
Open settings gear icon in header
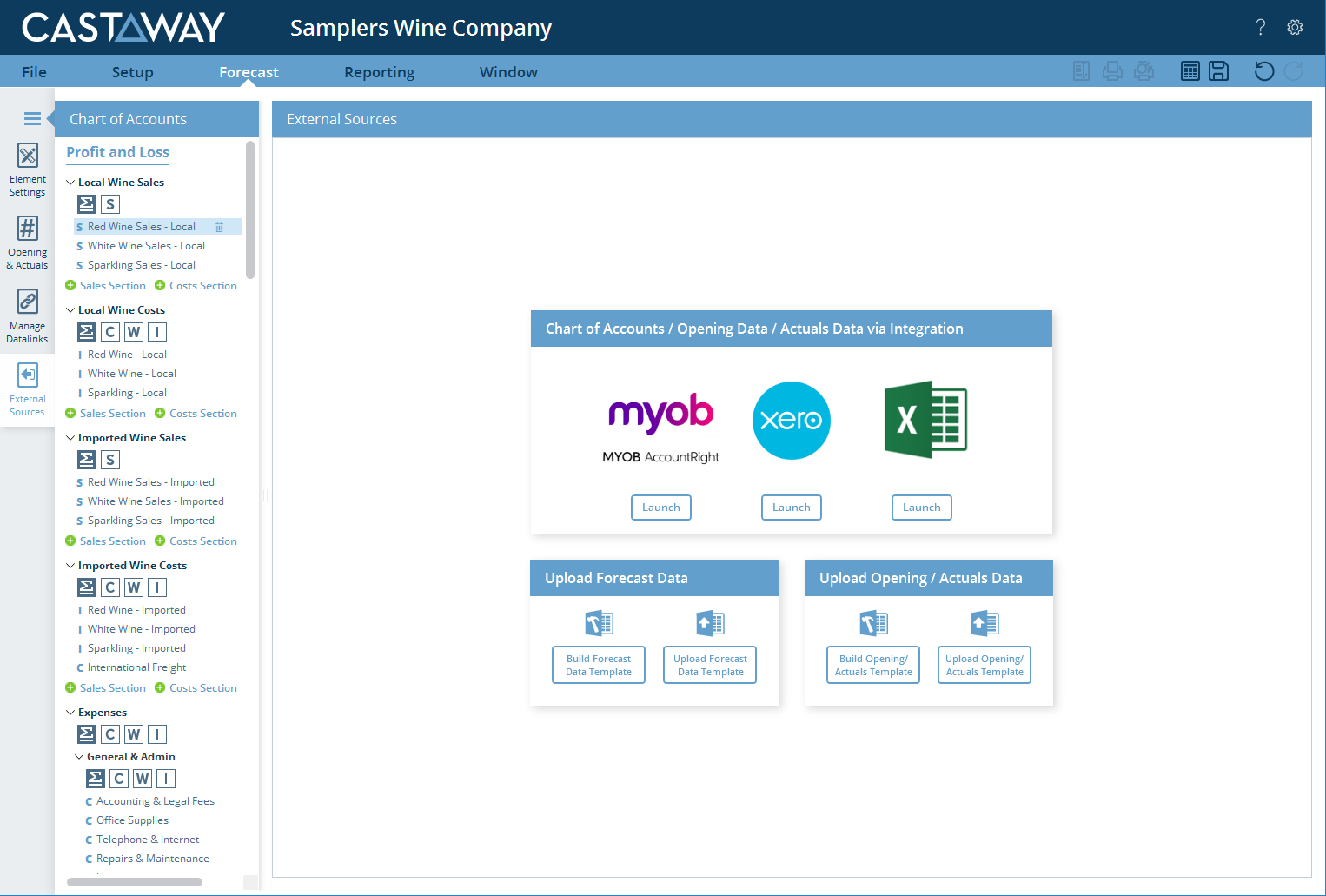pos(1295,27)
